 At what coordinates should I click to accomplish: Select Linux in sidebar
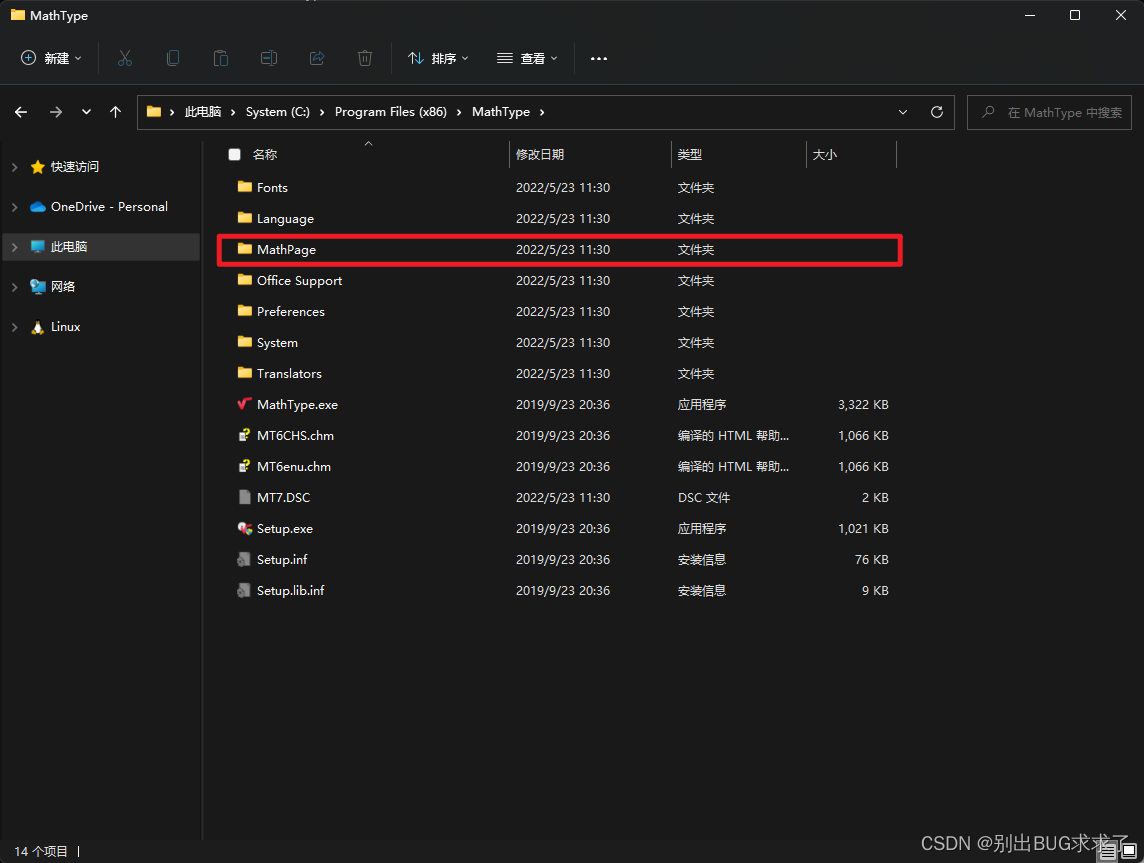pyautogui.click(x=66, y=327)
